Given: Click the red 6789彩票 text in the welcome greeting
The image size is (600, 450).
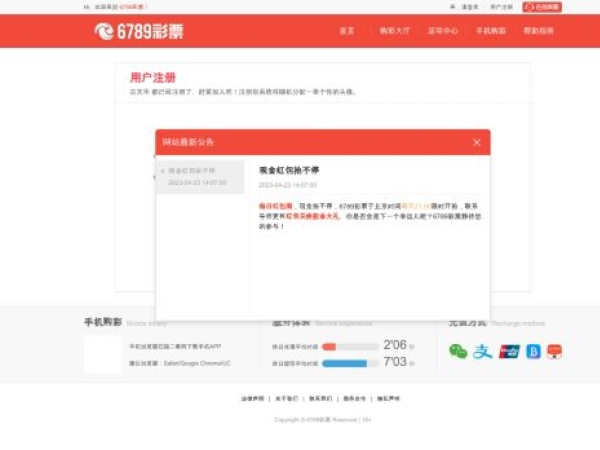Looking at the screenshot, I should (x=132, y=7).
